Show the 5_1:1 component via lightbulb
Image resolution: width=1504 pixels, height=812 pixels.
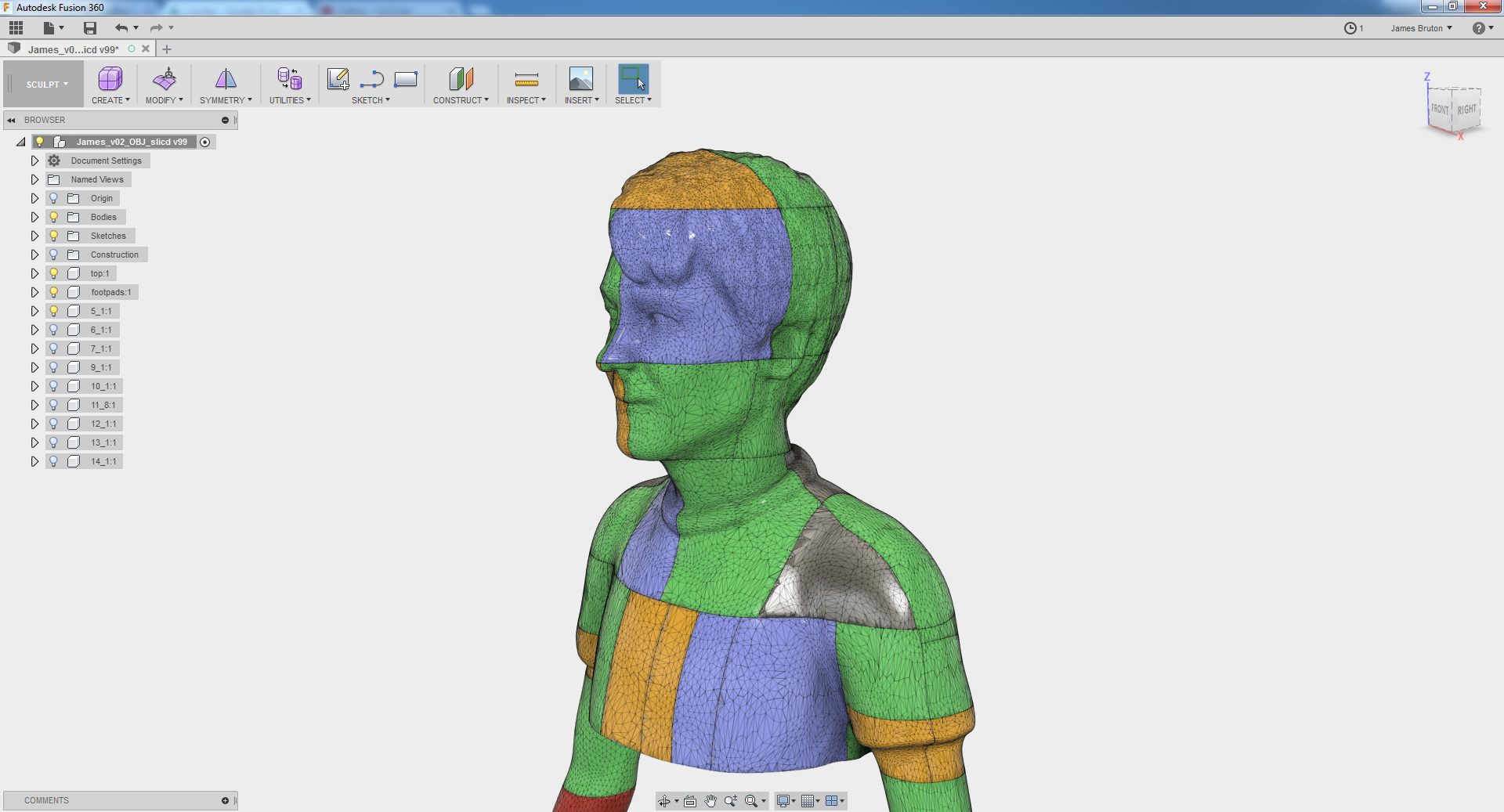click(x=54, y=311)
